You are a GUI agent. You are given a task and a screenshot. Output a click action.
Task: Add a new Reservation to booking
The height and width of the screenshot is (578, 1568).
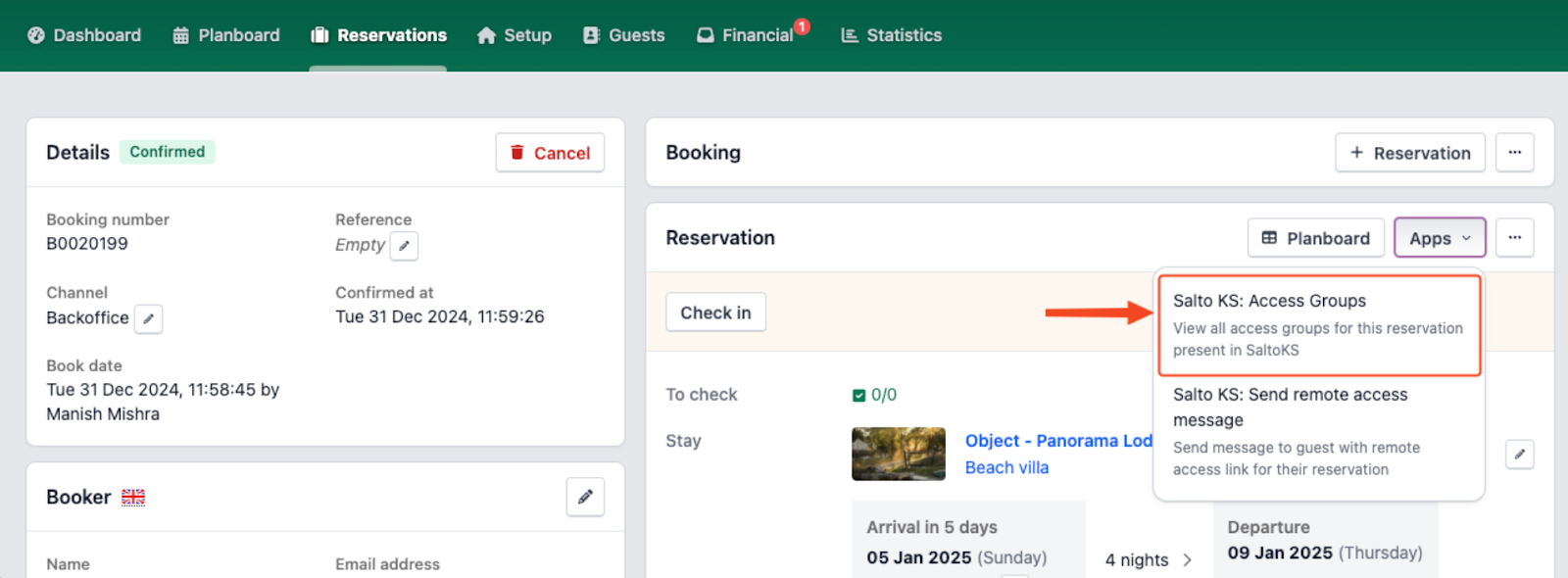1409,153
